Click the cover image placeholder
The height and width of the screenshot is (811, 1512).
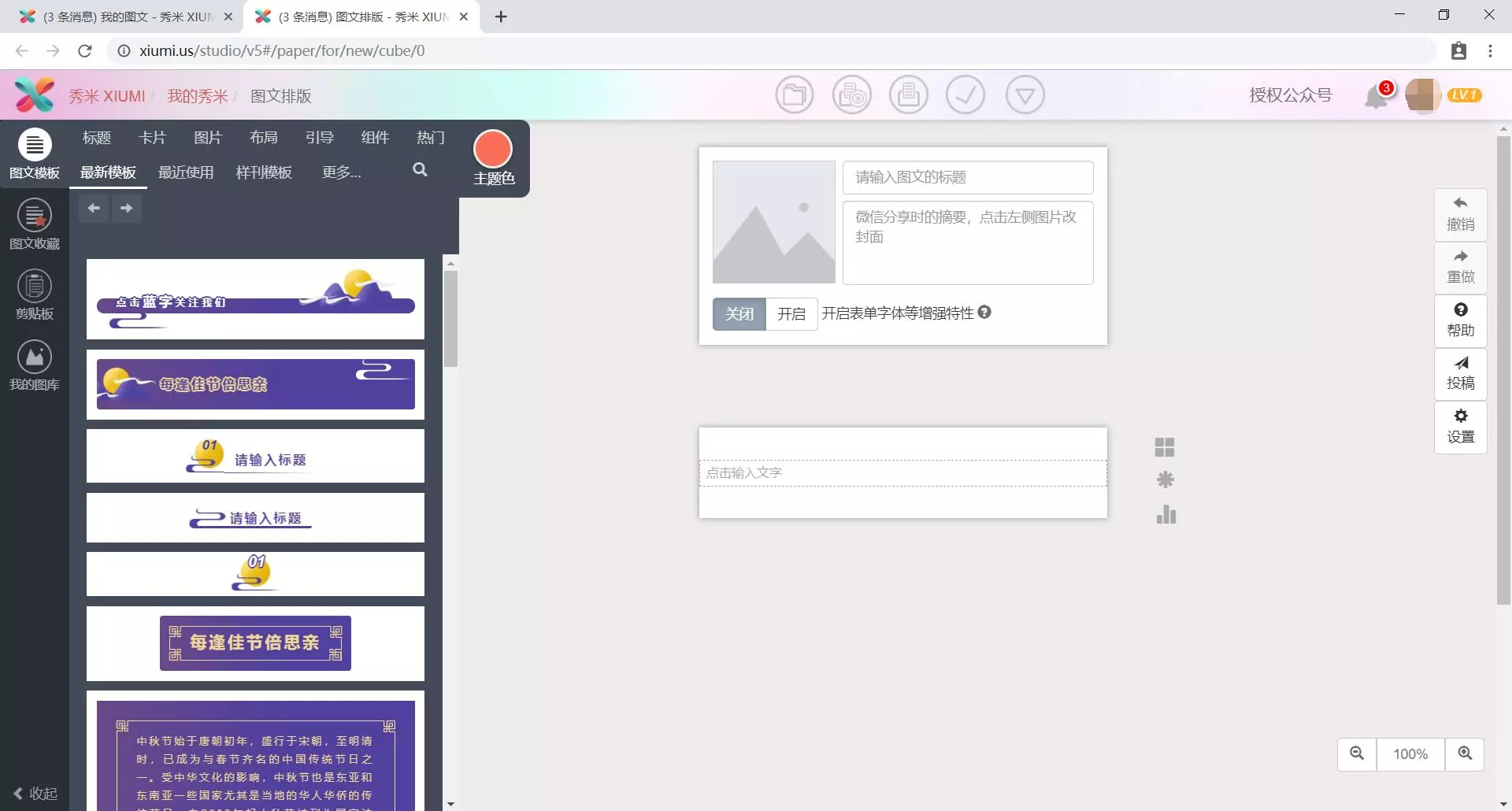(774, 222)
